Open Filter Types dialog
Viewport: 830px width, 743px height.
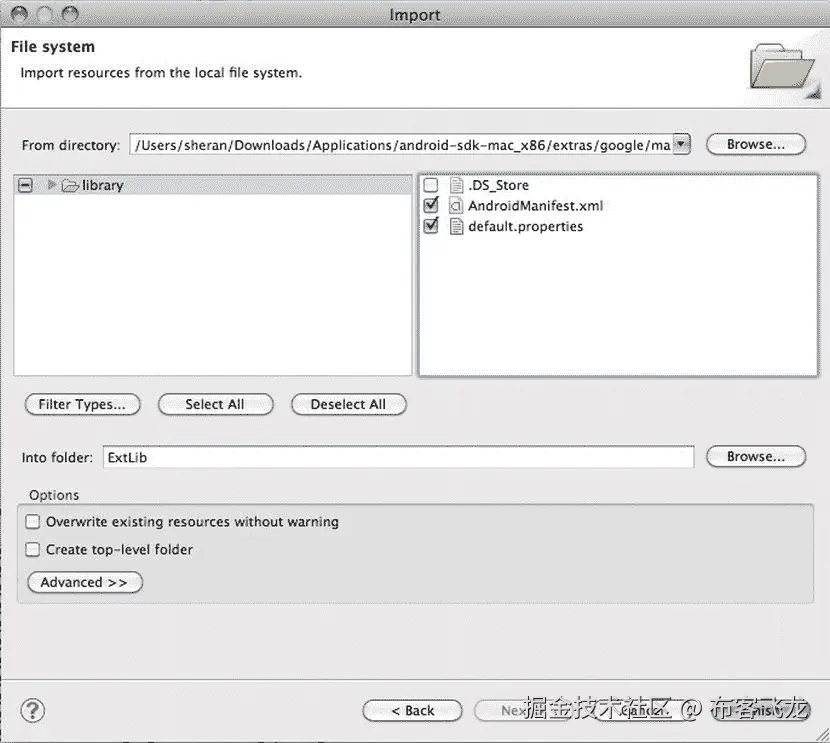(x=83, y=404)
